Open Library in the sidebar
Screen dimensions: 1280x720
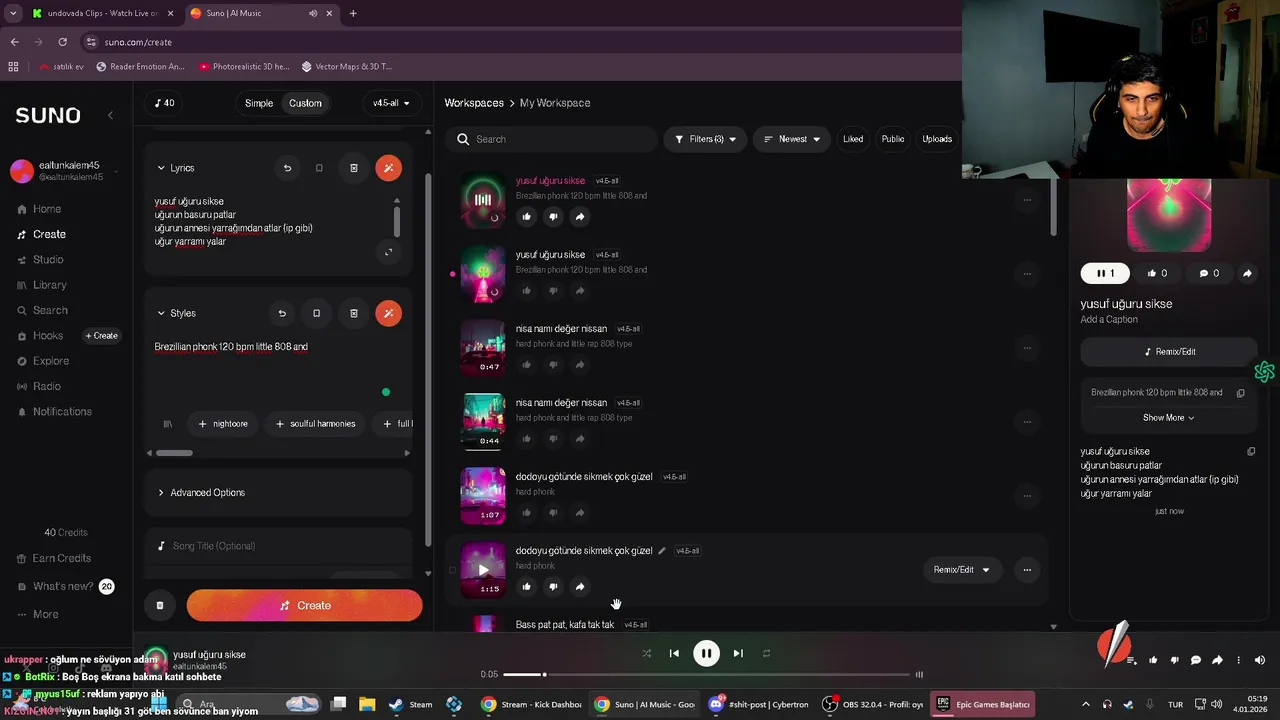click(x=49, y=285)
